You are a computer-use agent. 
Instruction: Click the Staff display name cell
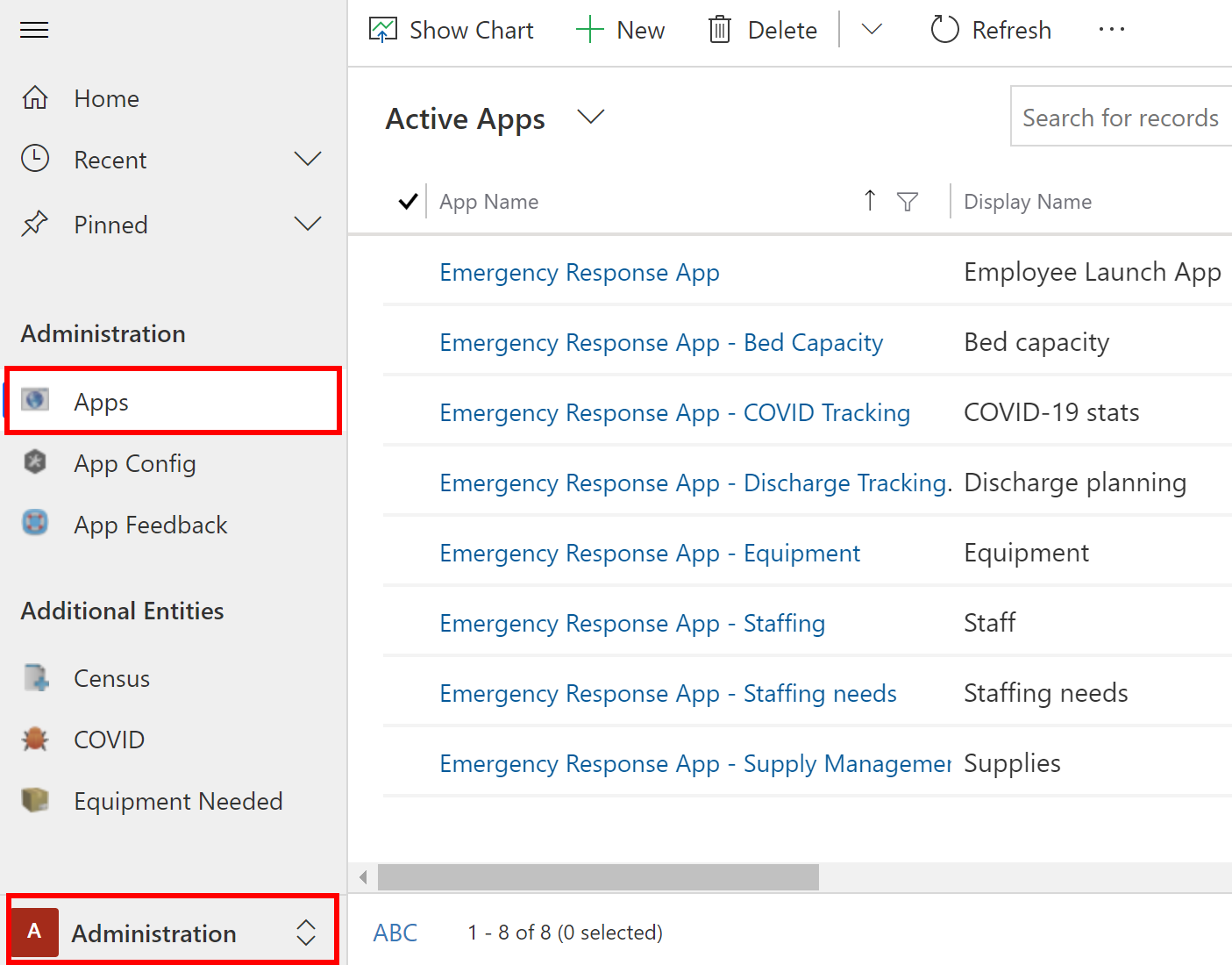click(989, 623)
